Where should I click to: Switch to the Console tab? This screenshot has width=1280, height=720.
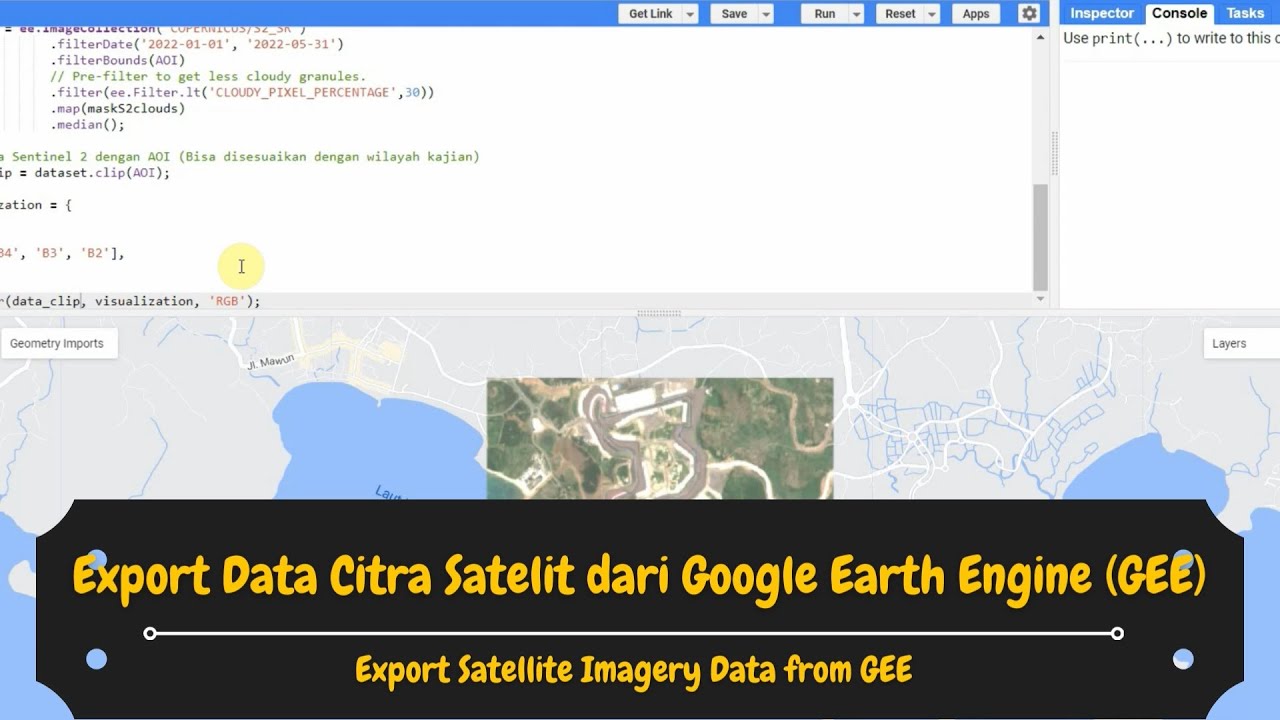[x=1179, y=13]
